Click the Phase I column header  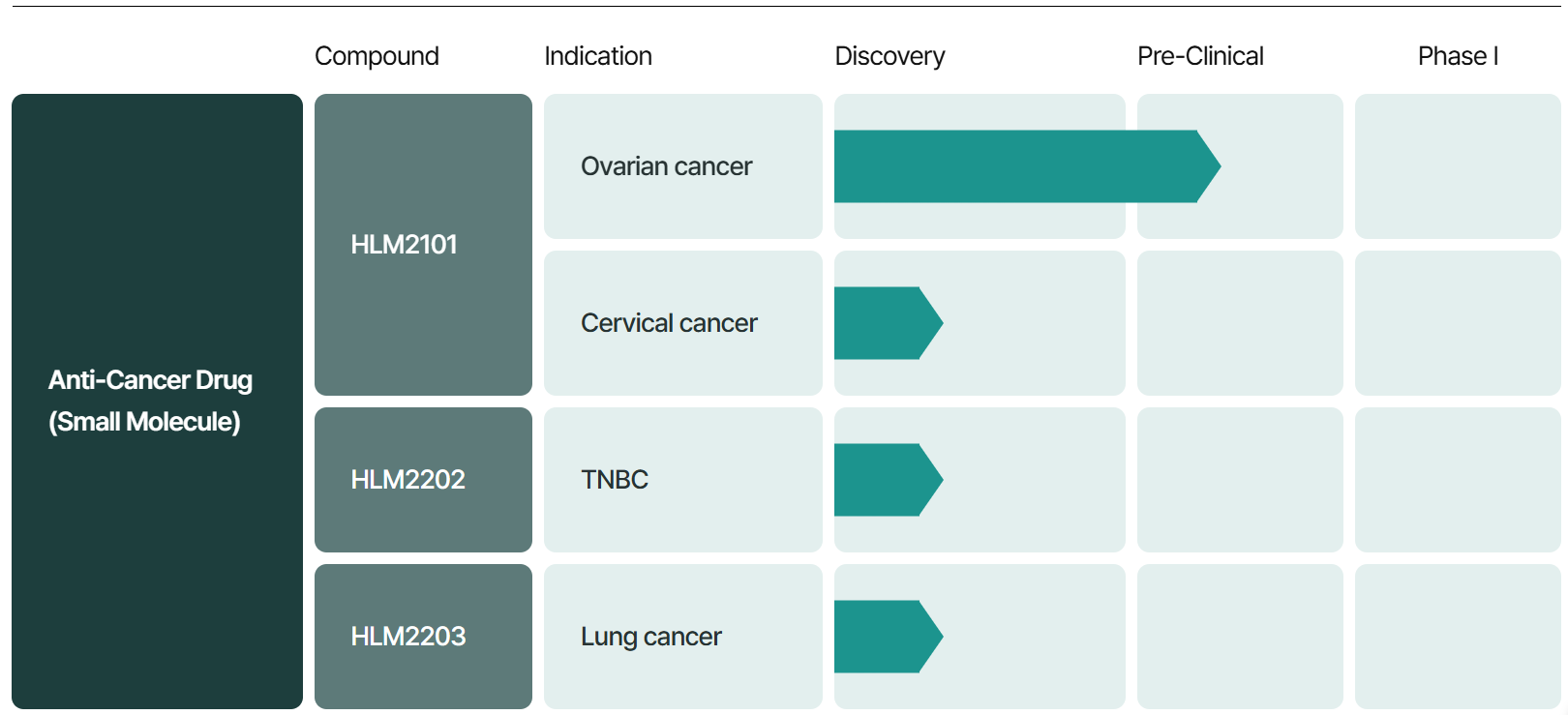tap(1458, 56)
